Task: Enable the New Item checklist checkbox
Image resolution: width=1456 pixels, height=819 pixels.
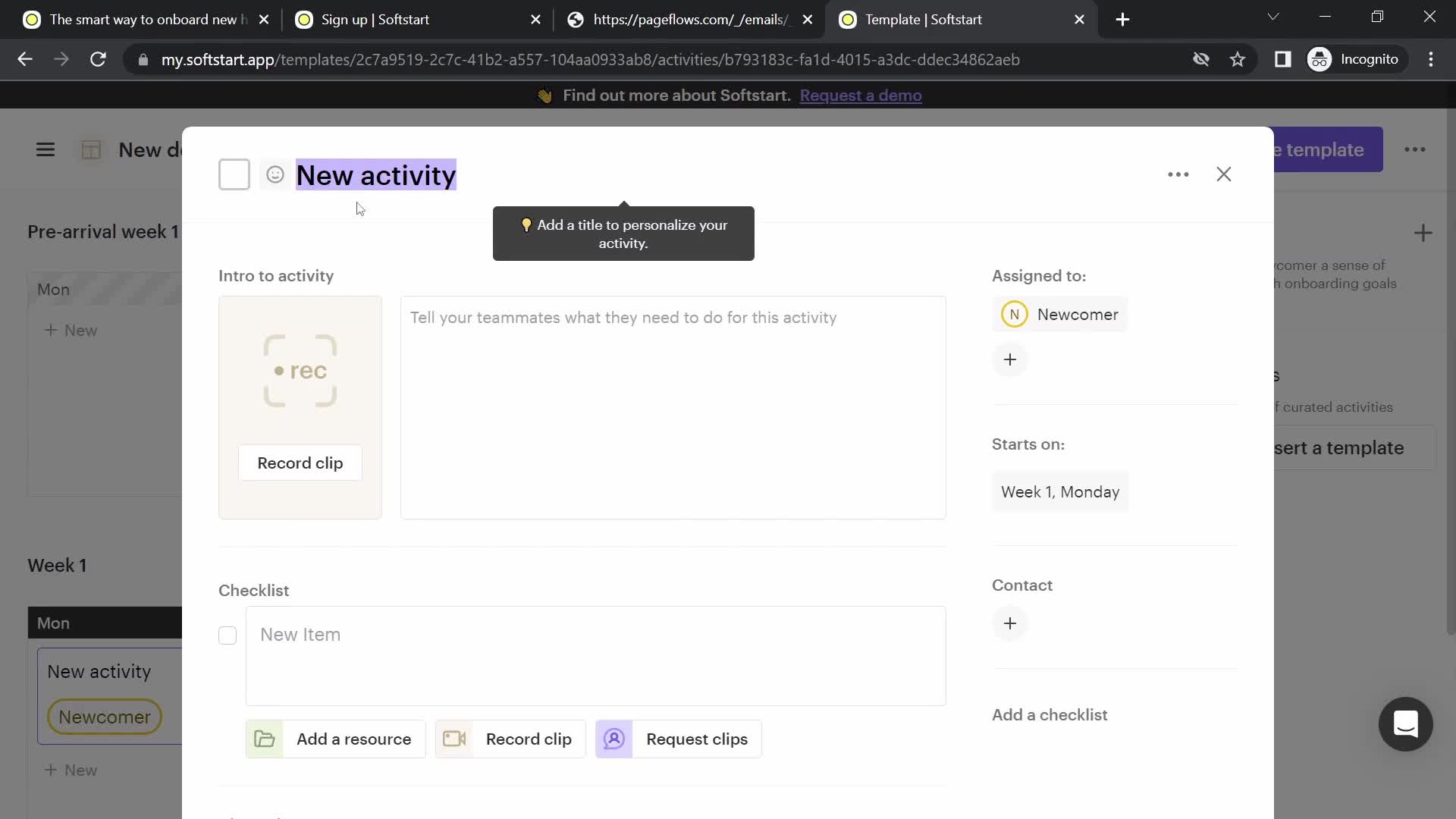Action: pyautogui.click(x=227, y=634)
